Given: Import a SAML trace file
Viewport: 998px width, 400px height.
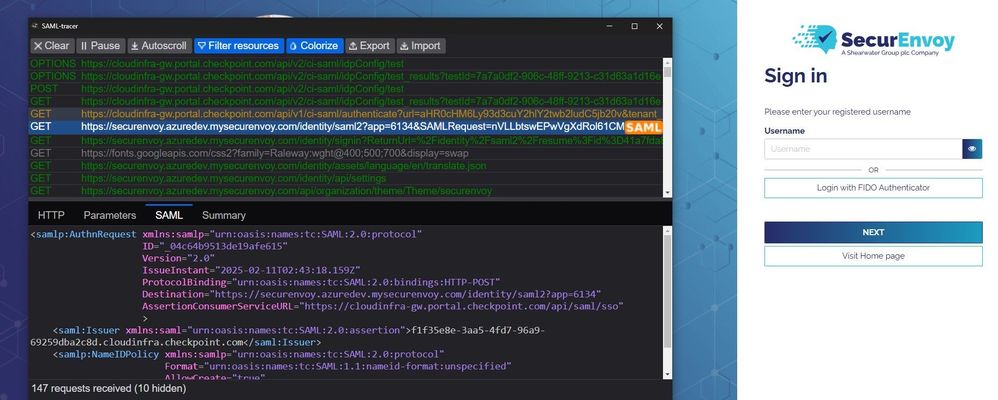Looking at the screenshot, I should tap(420, 46).
